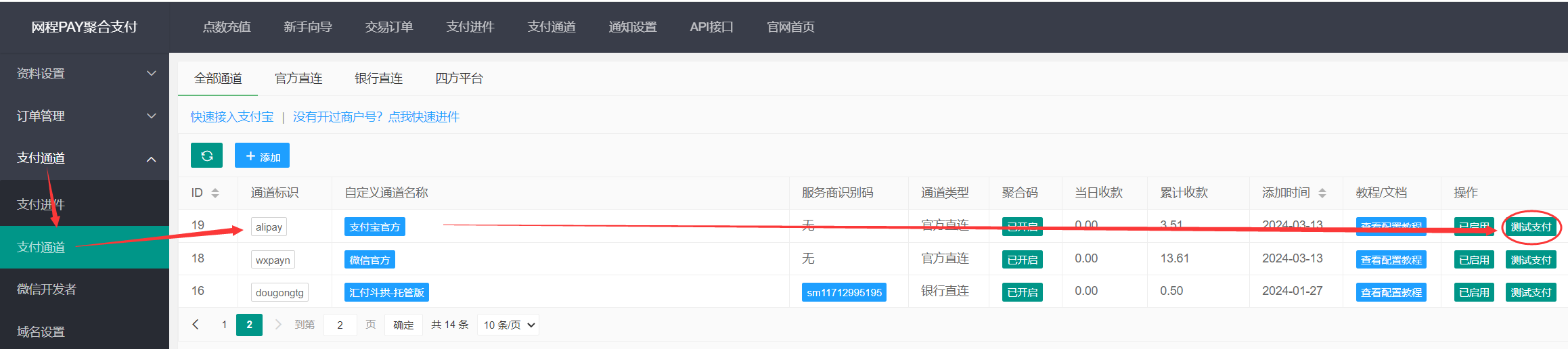Toggle 已开启 status for the wxpayn row
Image resolution: width=1568 pixels, height=349 pixels.
point(1022,260)
